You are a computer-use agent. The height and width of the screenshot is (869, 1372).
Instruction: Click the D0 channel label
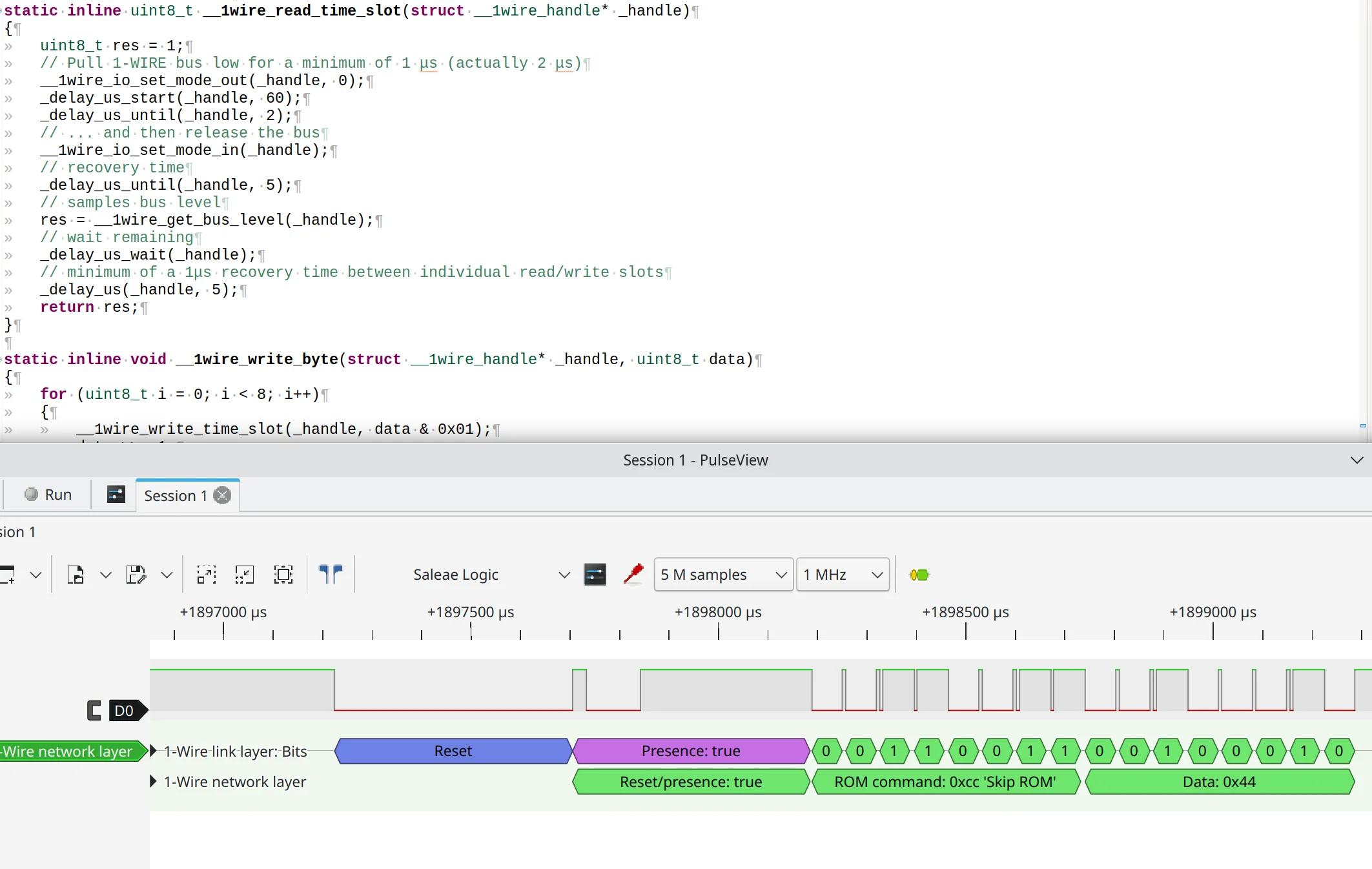pos(124,711)
